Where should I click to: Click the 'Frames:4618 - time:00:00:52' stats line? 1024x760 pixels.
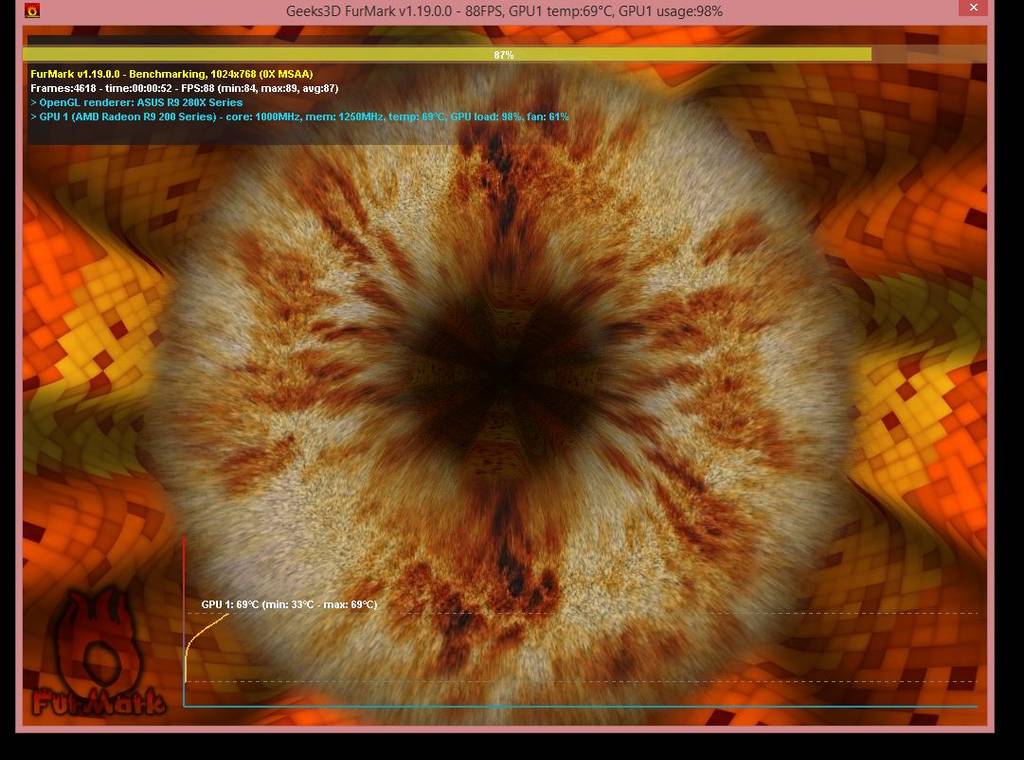(184, 88)
